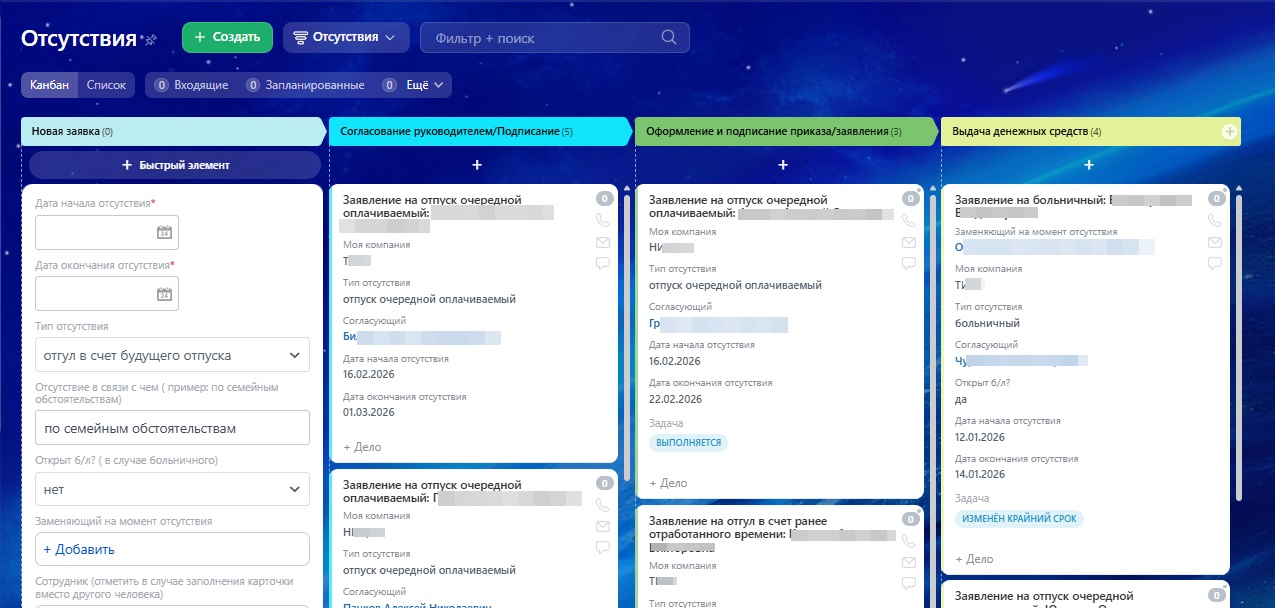Click phone icon on top Согласование руководителем card
Image resolution: width=1275 pixels, height=608 pixels.
602,220
